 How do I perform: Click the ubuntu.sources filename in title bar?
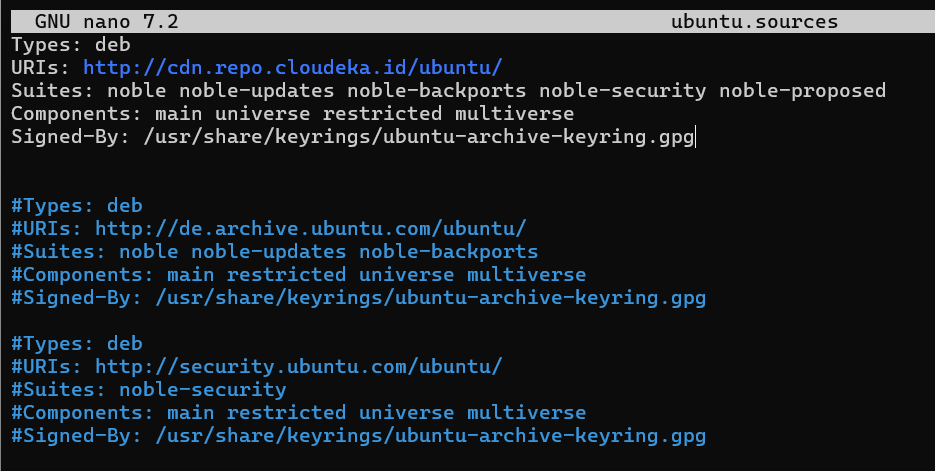[x=754, y=22]
